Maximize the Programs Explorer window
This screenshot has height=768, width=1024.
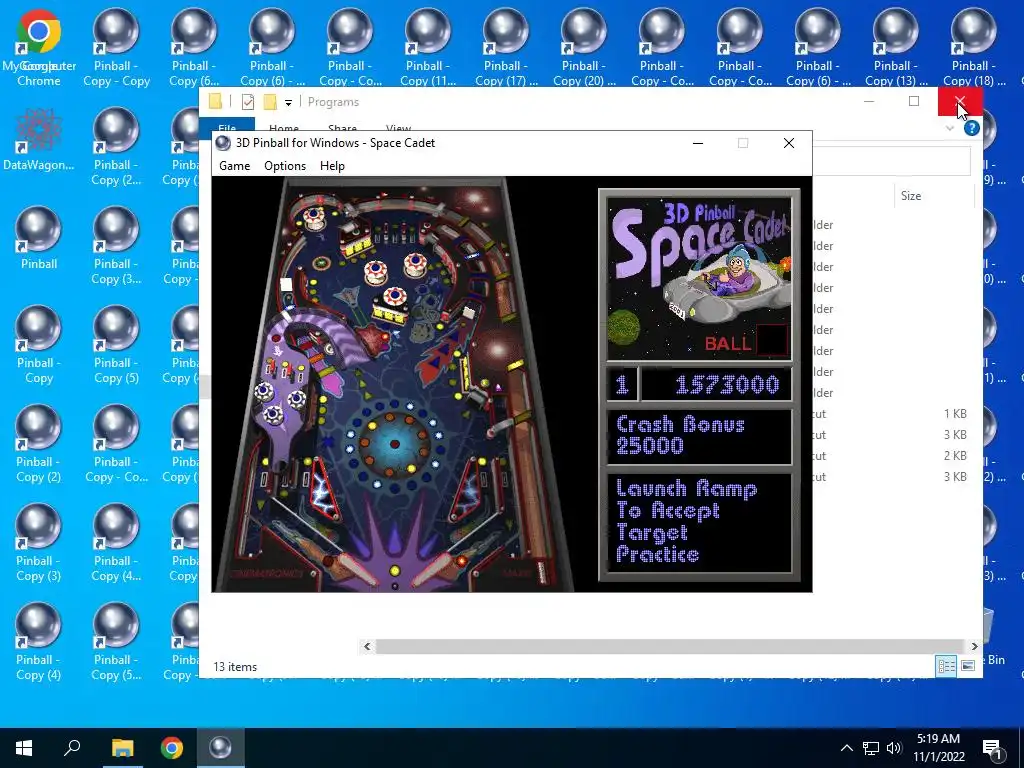point(914,101)
